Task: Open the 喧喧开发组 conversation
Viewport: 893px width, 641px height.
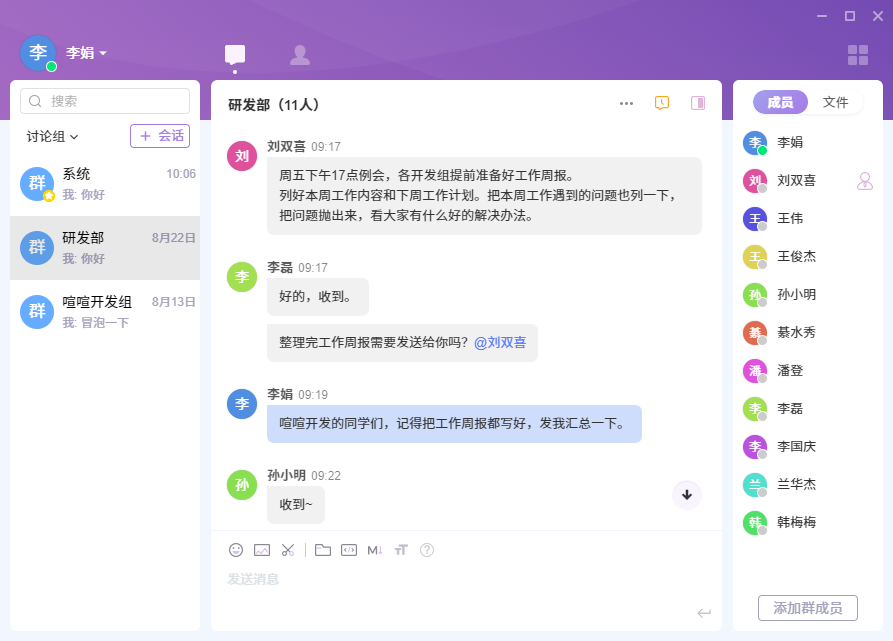Action: (105, 311)
